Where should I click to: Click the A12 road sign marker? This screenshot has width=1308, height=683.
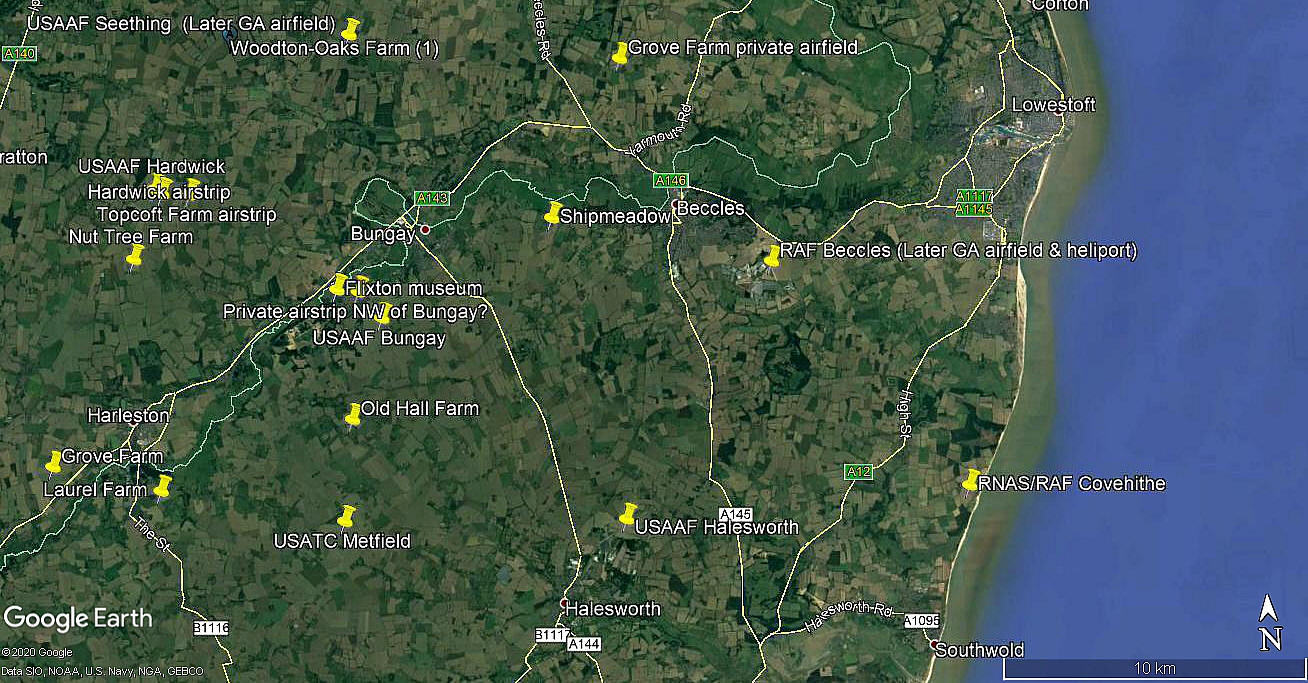857,471
